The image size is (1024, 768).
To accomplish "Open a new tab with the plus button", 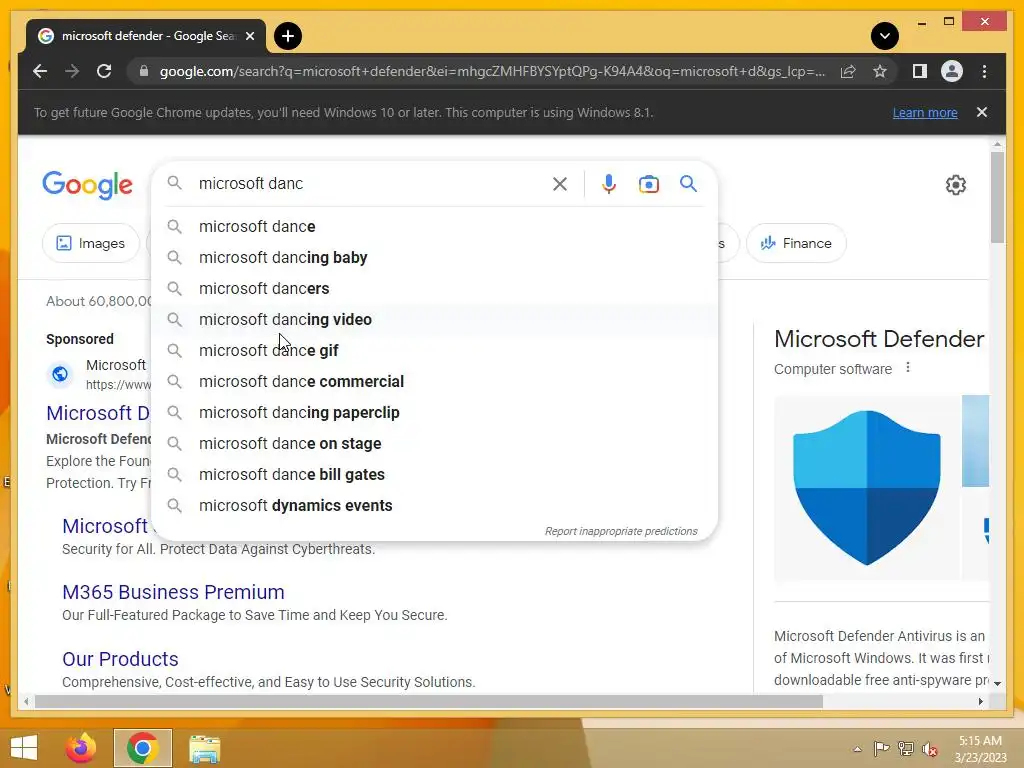I will [x=287, y=36].
